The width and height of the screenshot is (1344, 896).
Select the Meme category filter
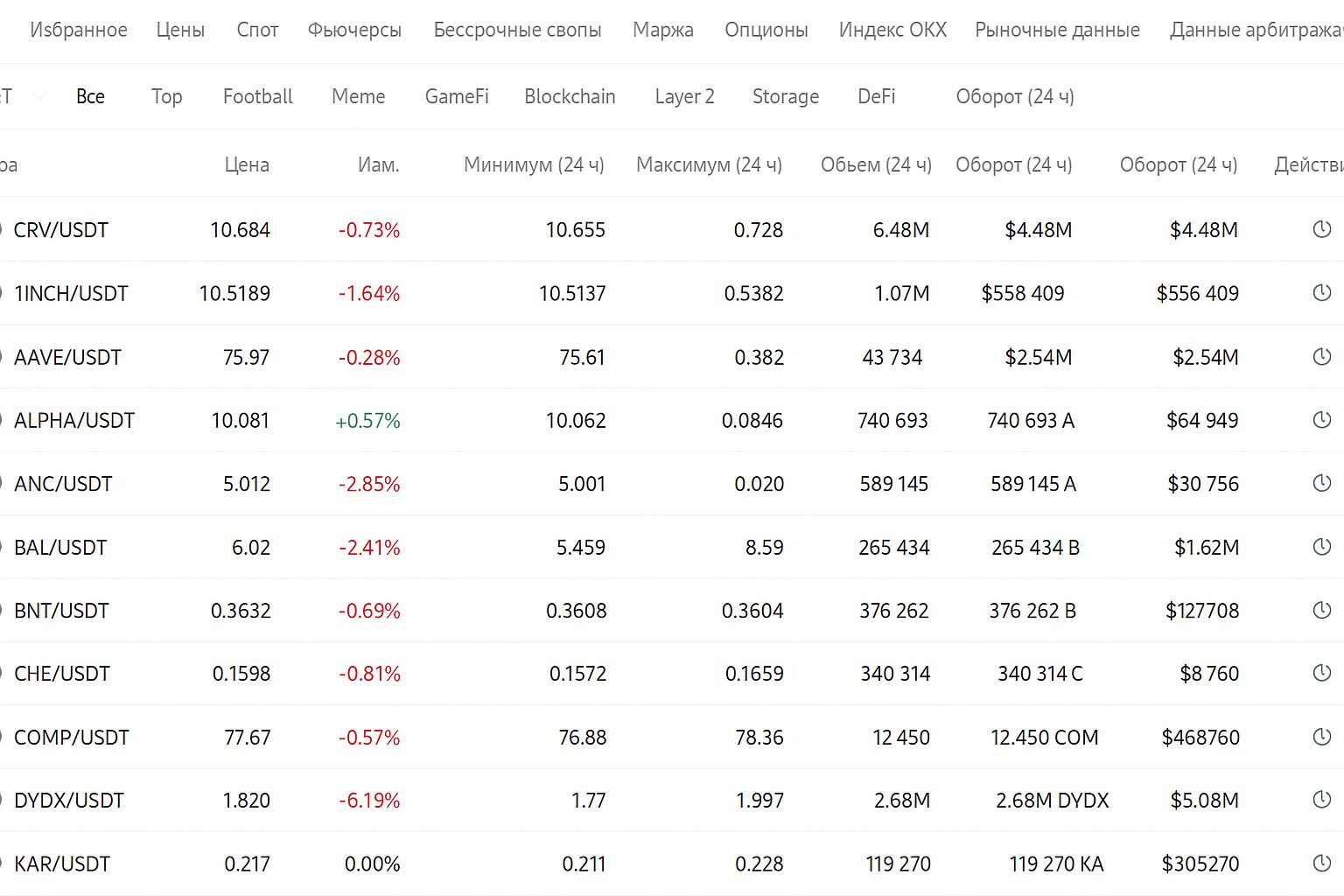point(358,96)
